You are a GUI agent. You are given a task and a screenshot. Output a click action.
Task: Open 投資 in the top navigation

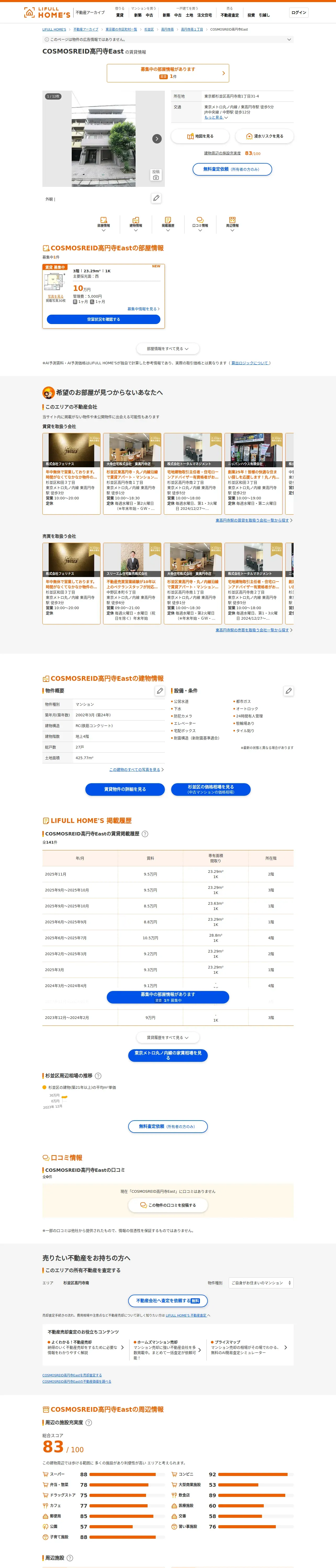coord(251,15)
